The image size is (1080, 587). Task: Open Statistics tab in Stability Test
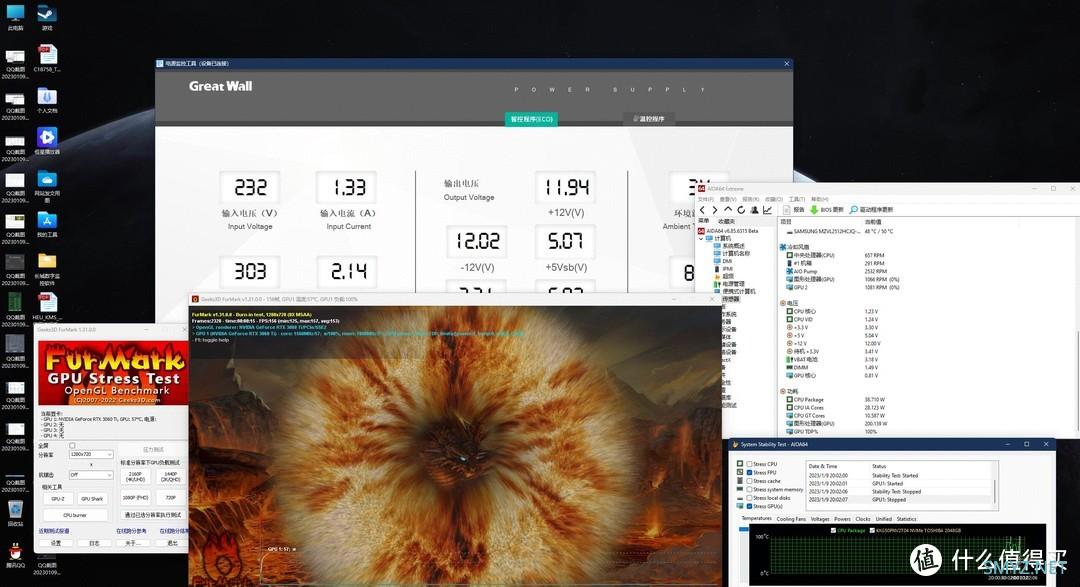(906, 519)
